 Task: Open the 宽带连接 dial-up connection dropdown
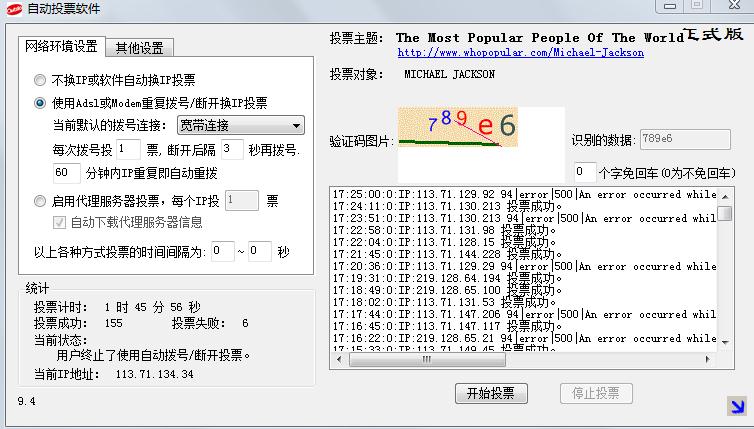[240, 126]
